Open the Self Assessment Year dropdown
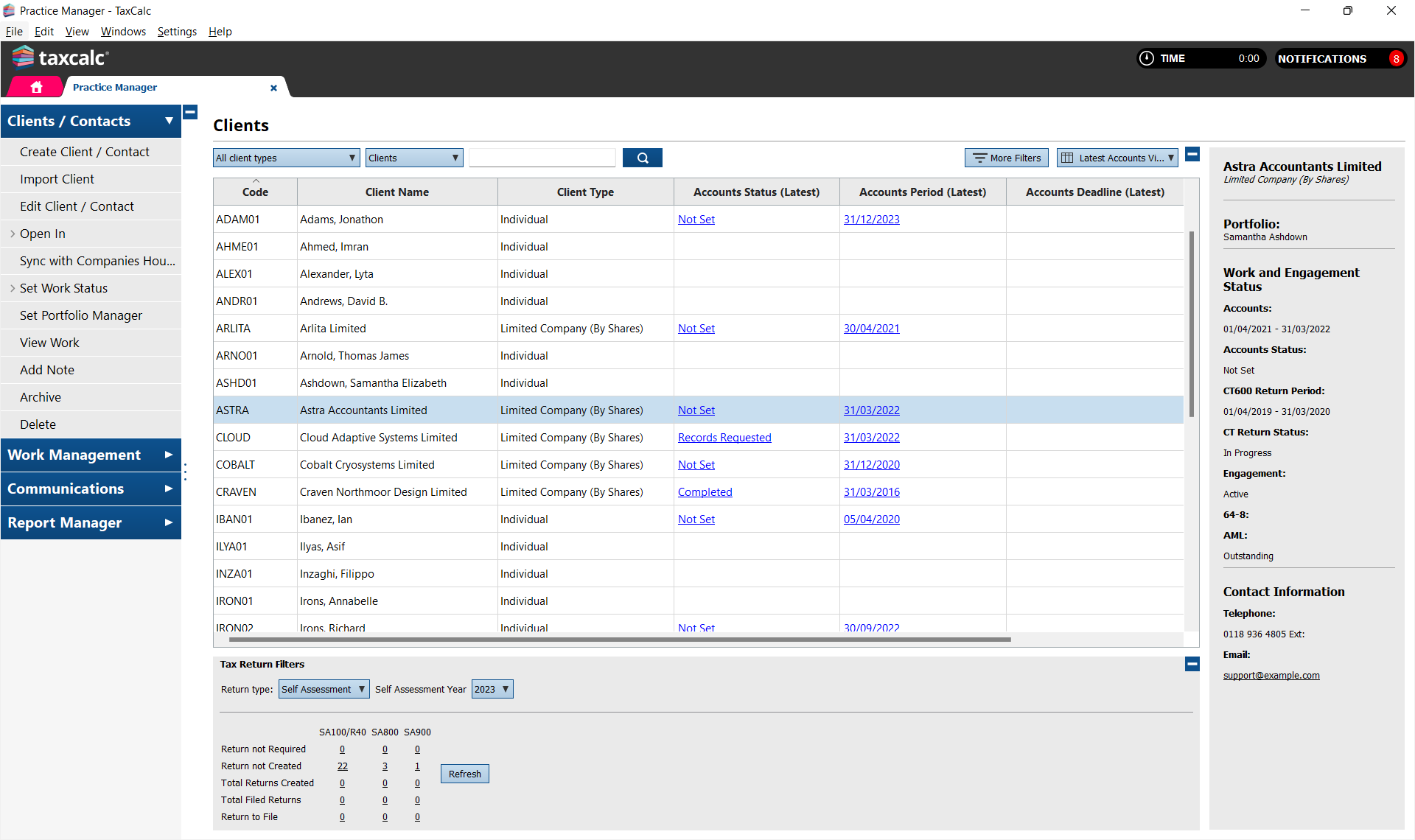Viewport: 1415px width, 840px height. (492, 689)
